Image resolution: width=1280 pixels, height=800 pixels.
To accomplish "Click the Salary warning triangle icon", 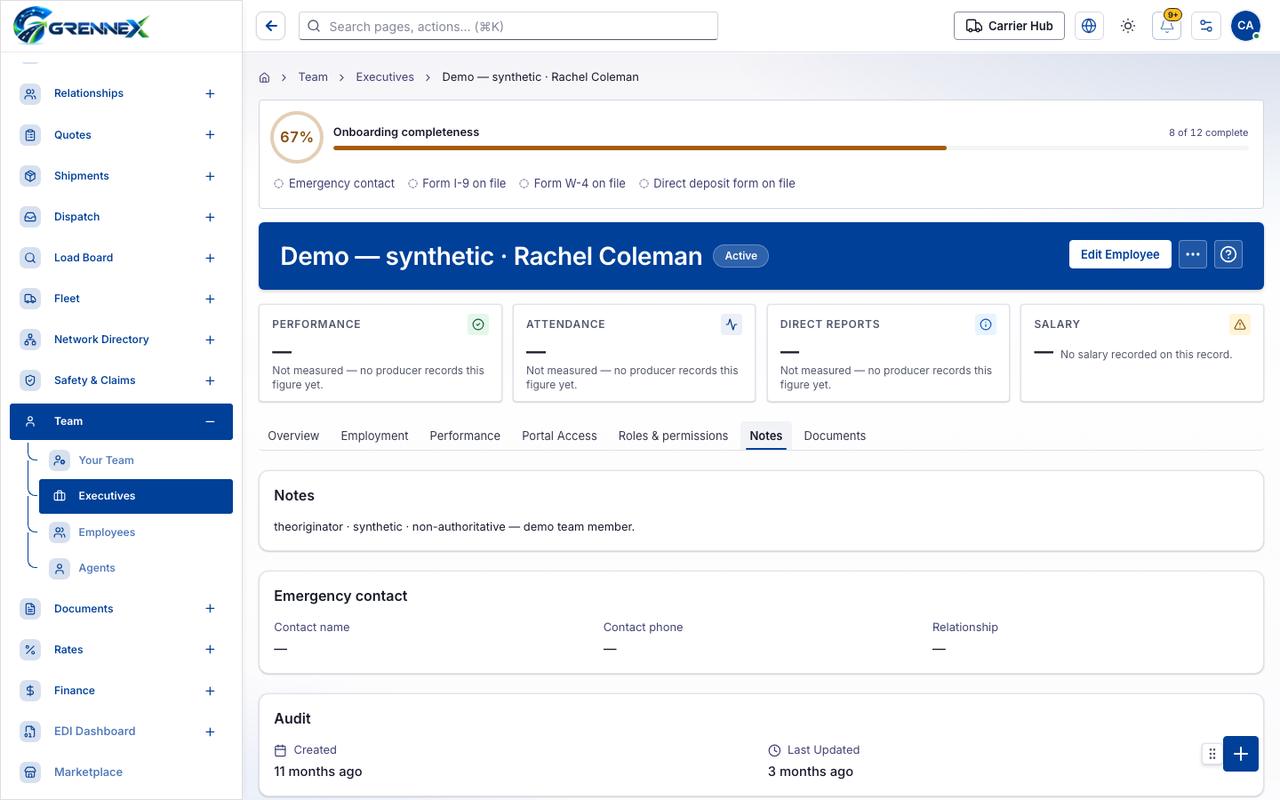I will (x=1240, y=324).
